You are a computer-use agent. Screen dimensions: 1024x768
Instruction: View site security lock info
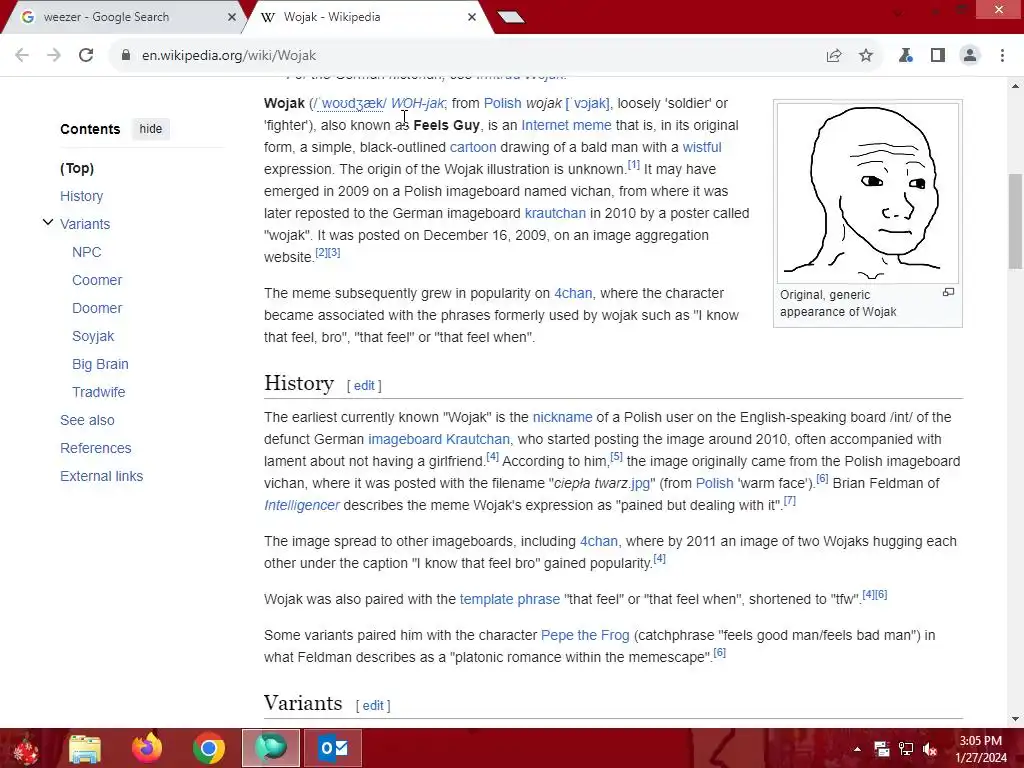point(125,56)
